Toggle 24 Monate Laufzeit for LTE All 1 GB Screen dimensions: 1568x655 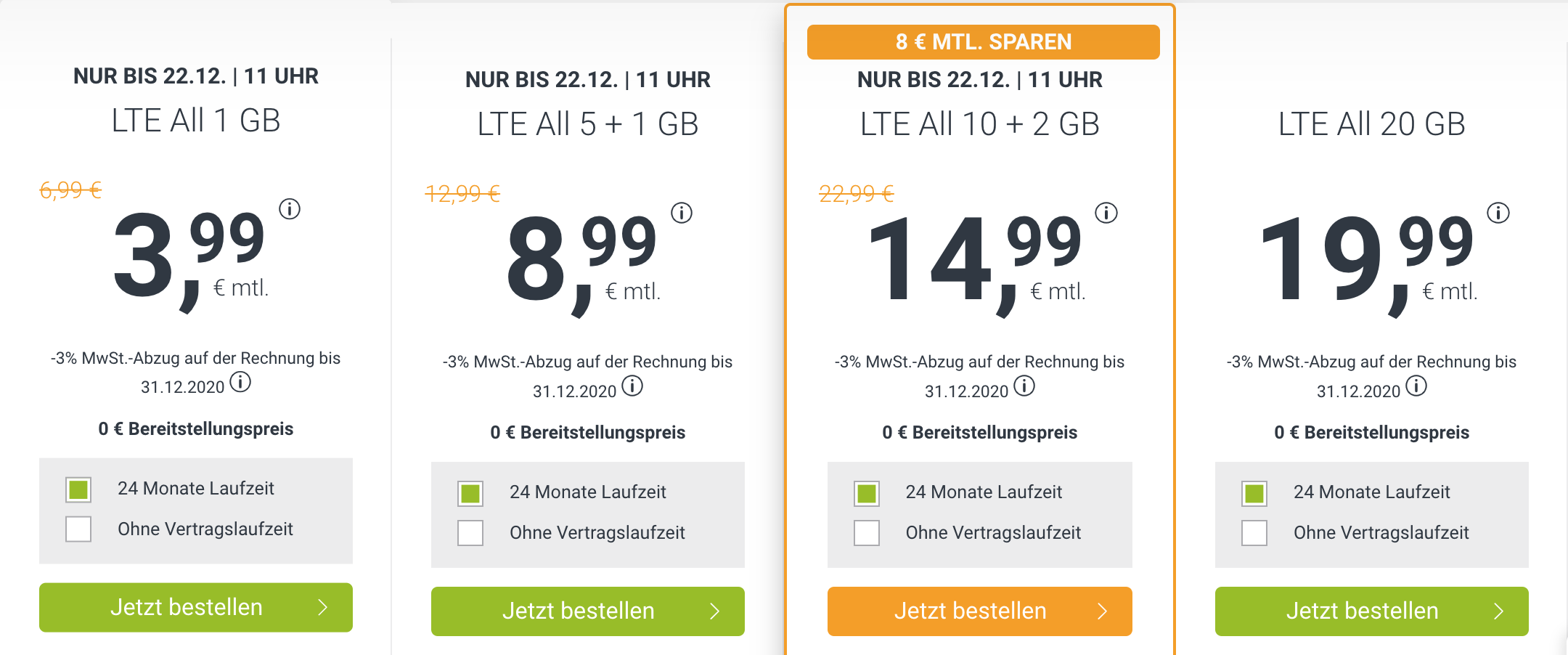coord(78,489)
